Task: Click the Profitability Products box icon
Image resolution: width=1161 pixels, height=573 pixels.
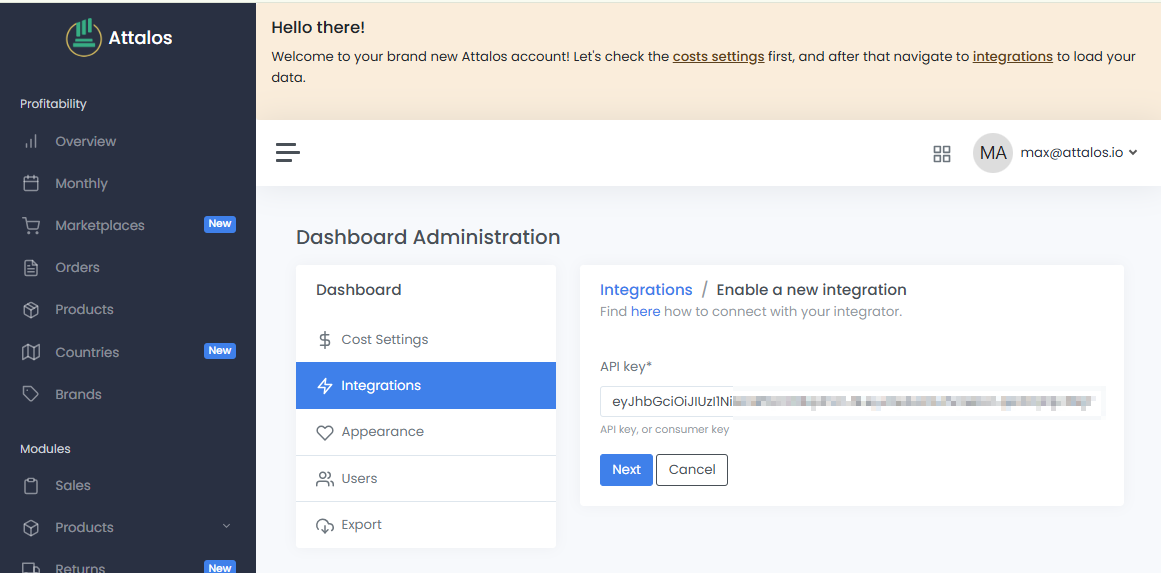Action: click(30, 309)
